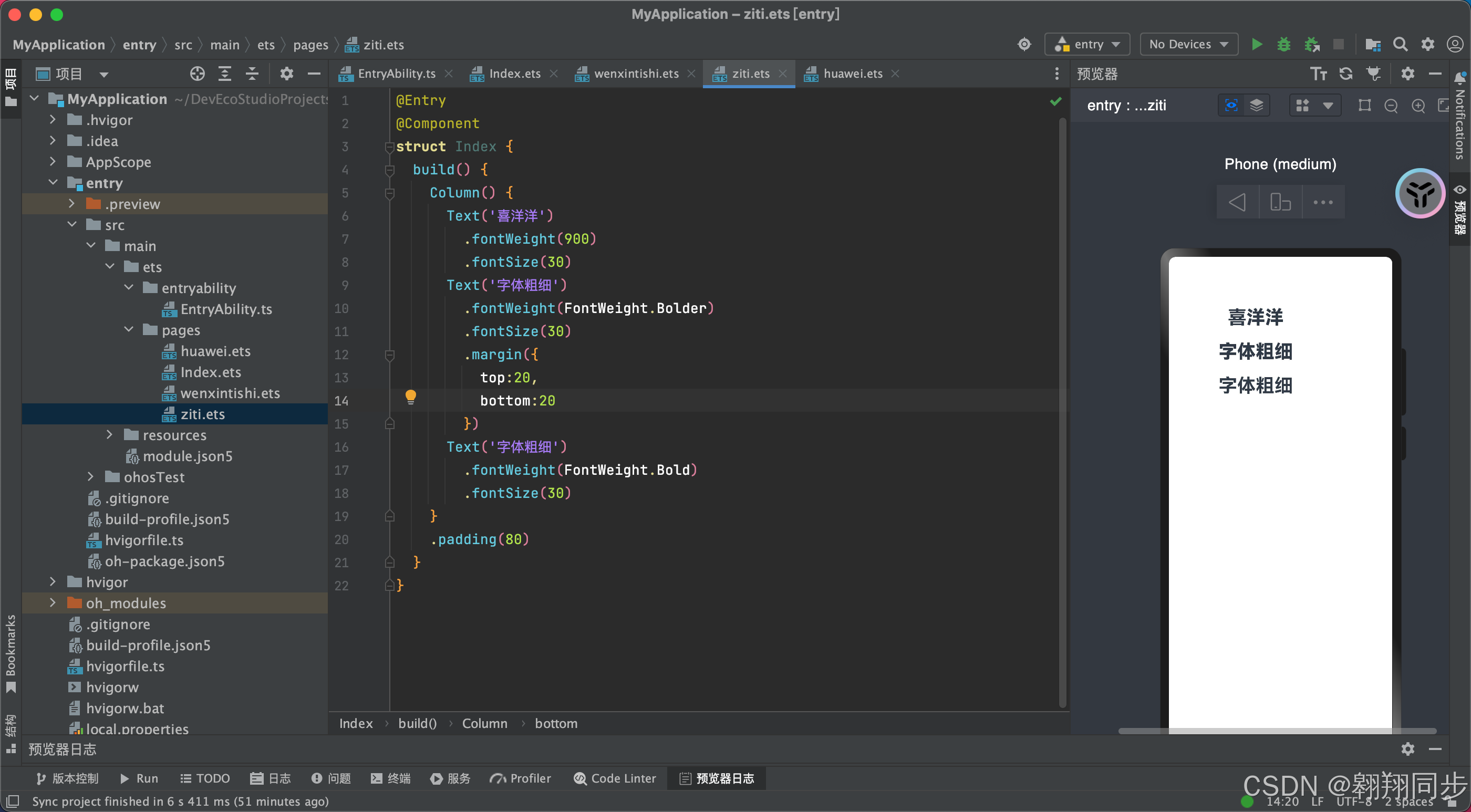Click the previewer zoom out icon

pyautogui.click(x=1391, y=106)
